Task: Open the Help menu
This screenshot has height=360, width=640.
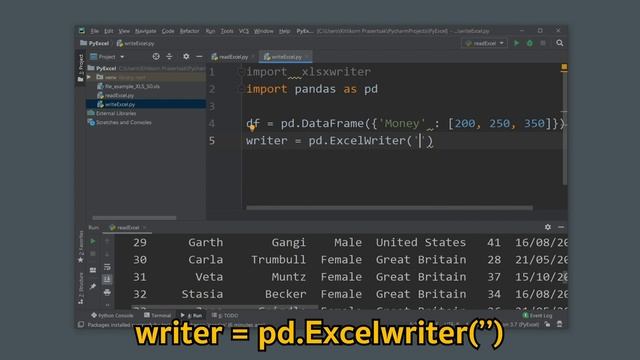Action: click(x=284, y=31)
